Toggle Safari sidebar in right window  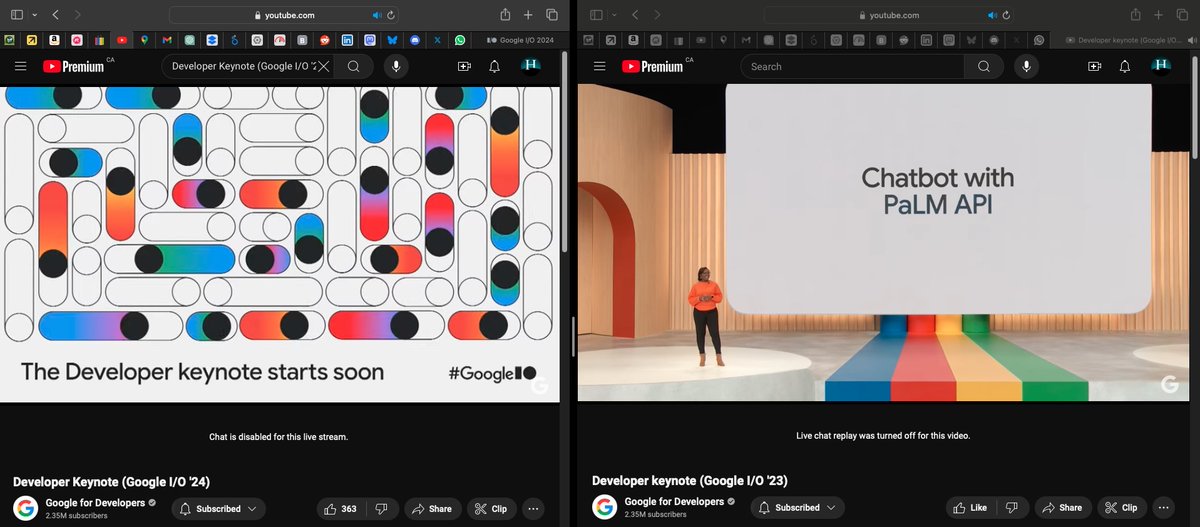[x=597, y=15]
